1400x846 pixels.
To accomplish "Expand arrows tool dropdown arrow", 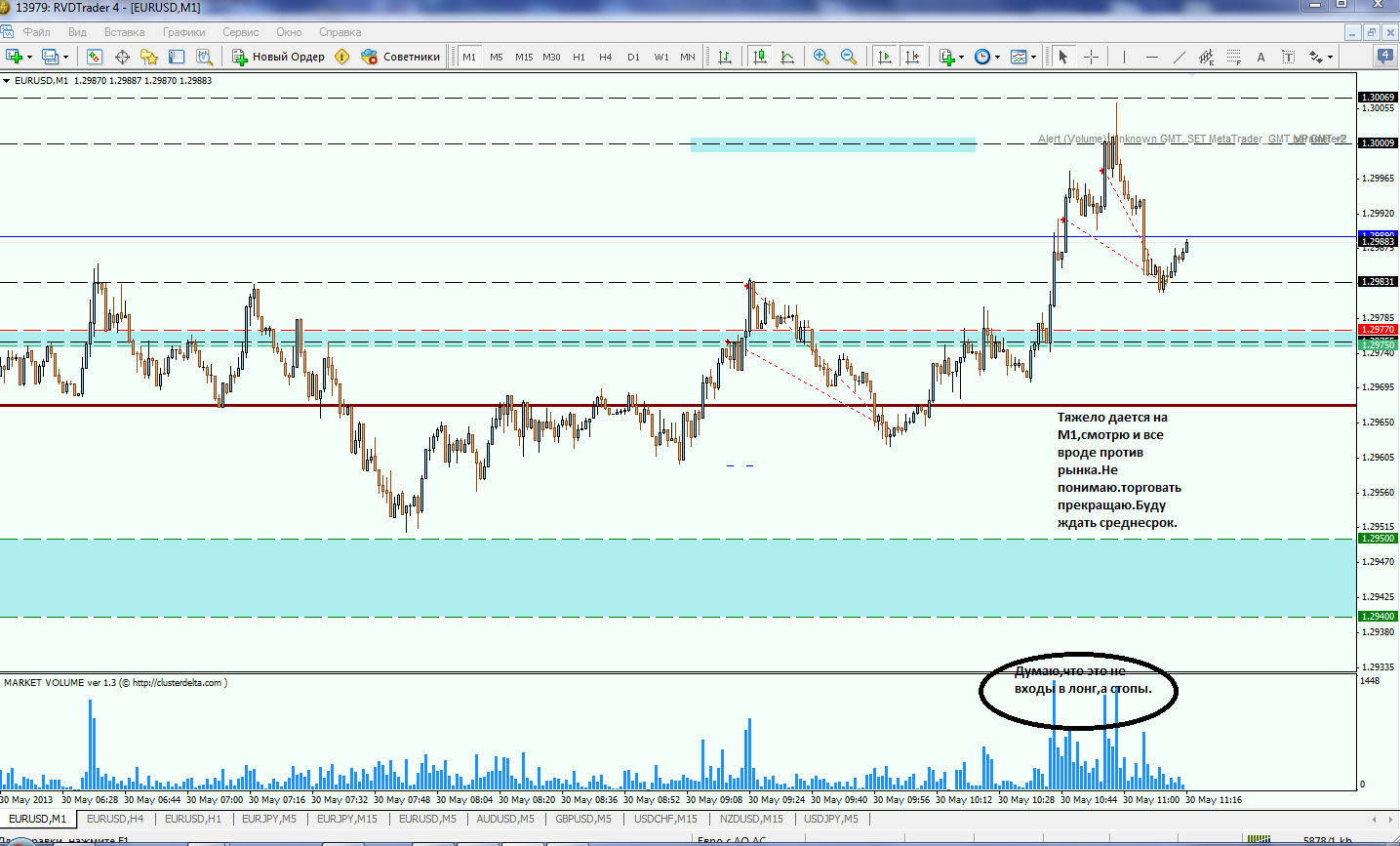I will (x=1330, y=57).
